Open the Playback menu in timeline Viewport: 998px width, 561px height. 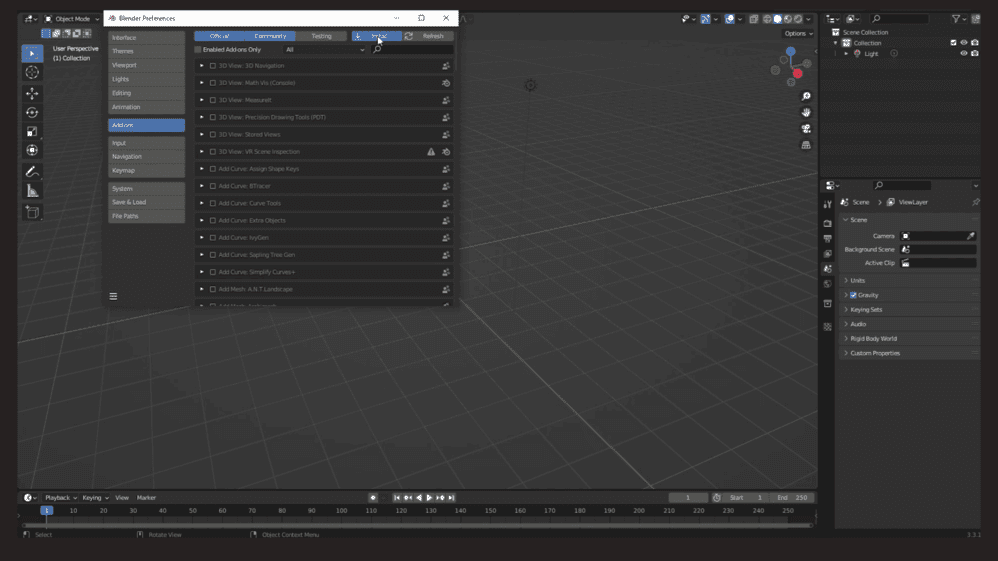tap(61, 498)
